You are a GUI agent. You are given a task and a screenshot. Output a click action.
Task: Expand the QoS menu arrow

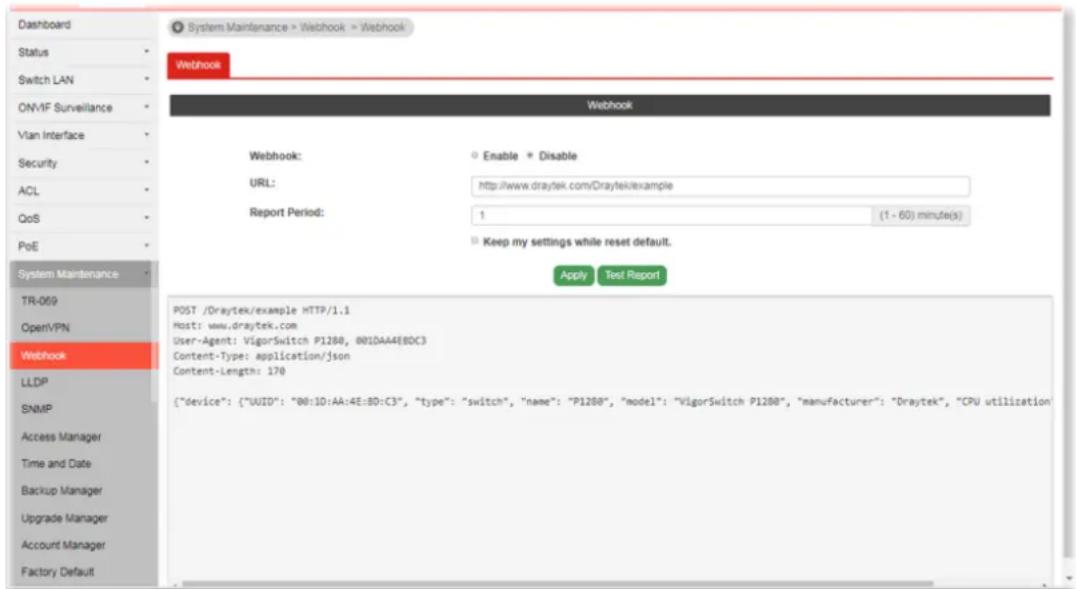click(146, 218)
